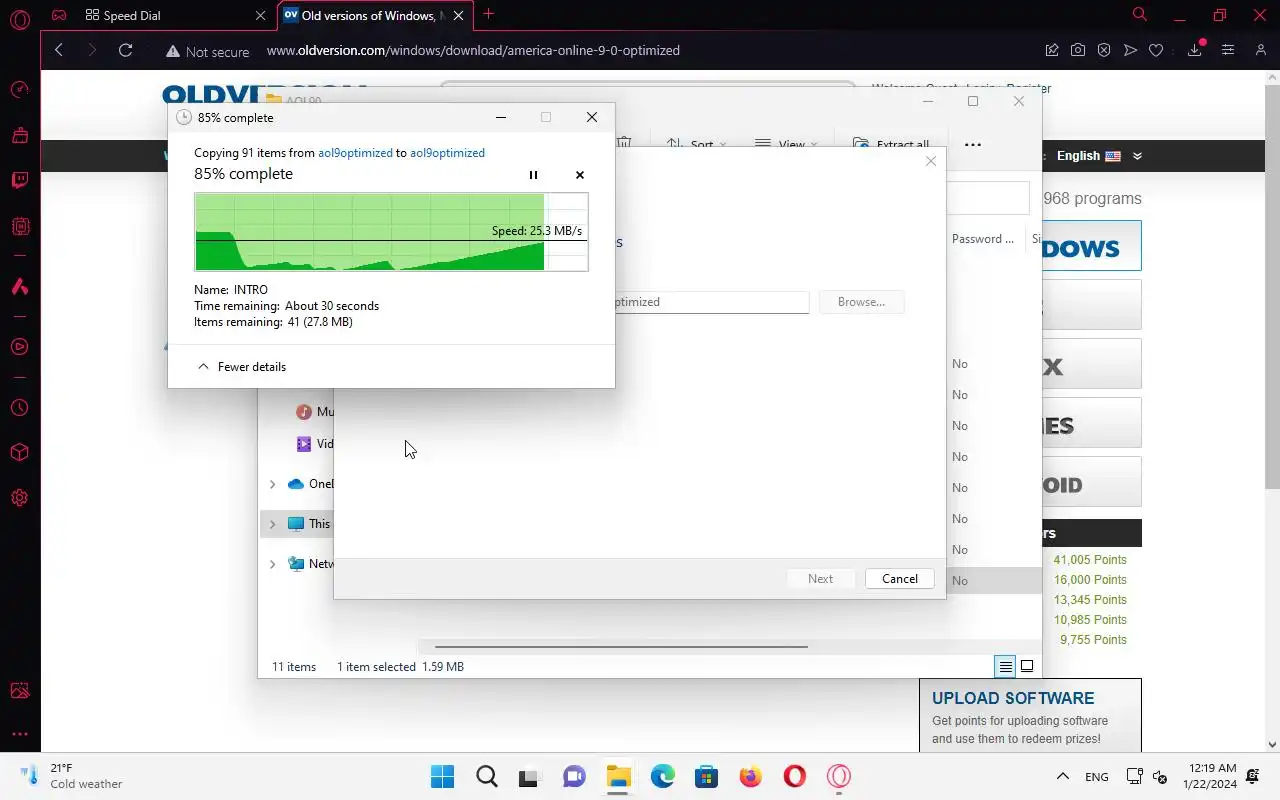Screen dimensions: 1280x800
Task: Open GX Cleaner icon in sidebar
Action: click(x=20, y=135)
